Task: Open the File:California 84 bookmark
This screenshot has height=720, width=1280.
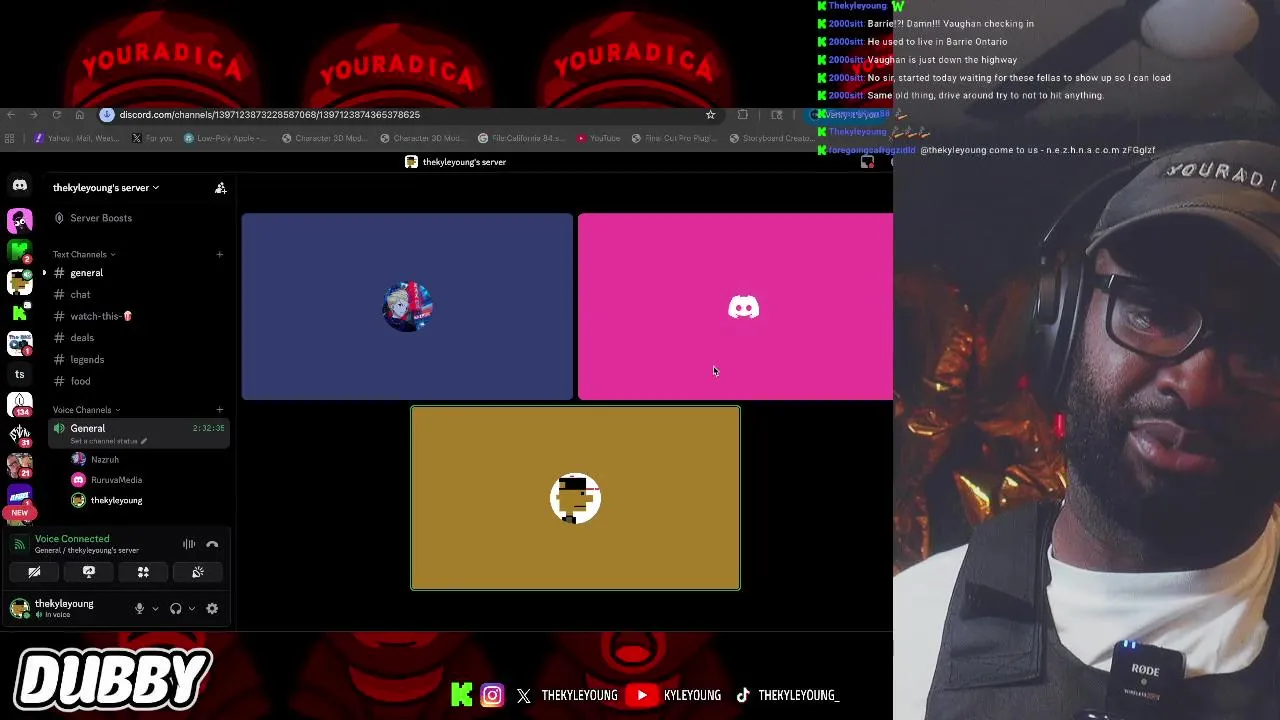Action: [521, 139]
